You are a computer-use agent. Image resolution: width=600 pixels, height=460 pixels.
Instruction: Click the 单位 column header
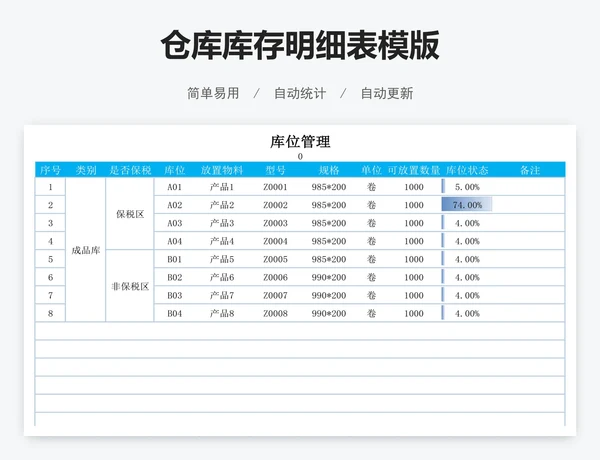371,170
